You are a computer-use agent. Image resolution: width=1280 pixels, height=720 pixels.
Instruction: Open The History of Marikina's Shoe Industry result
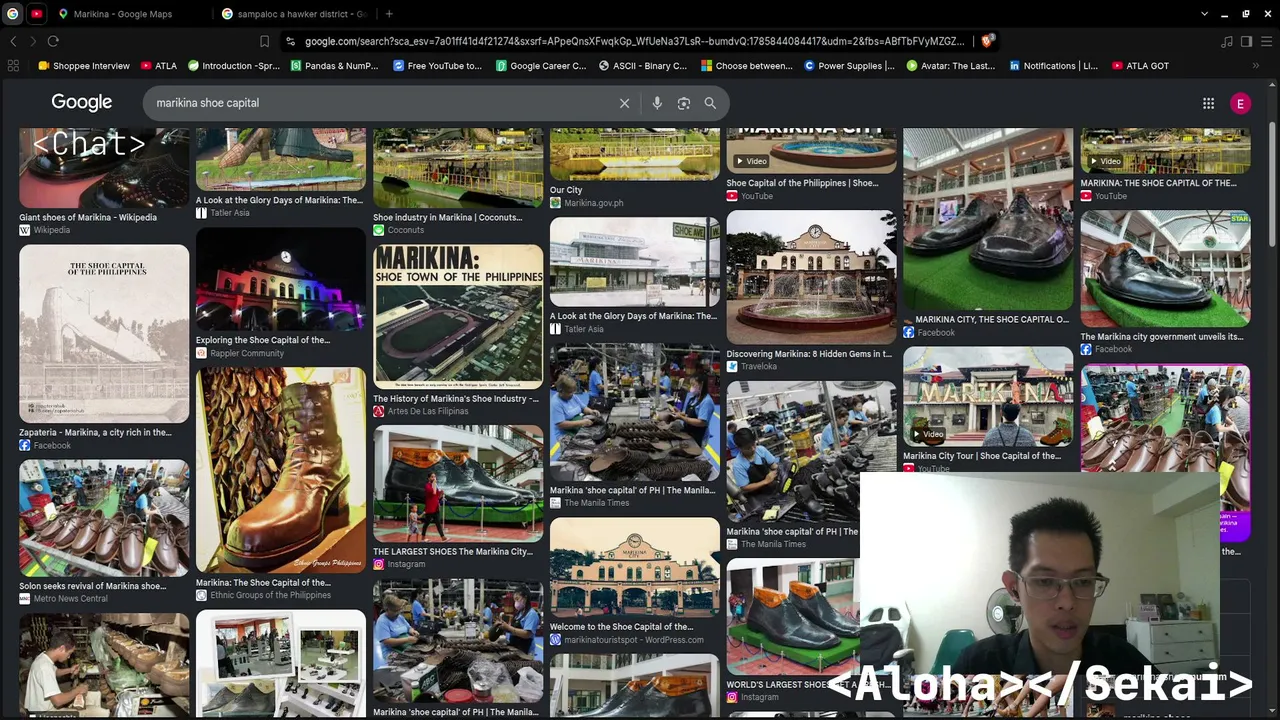456,399
